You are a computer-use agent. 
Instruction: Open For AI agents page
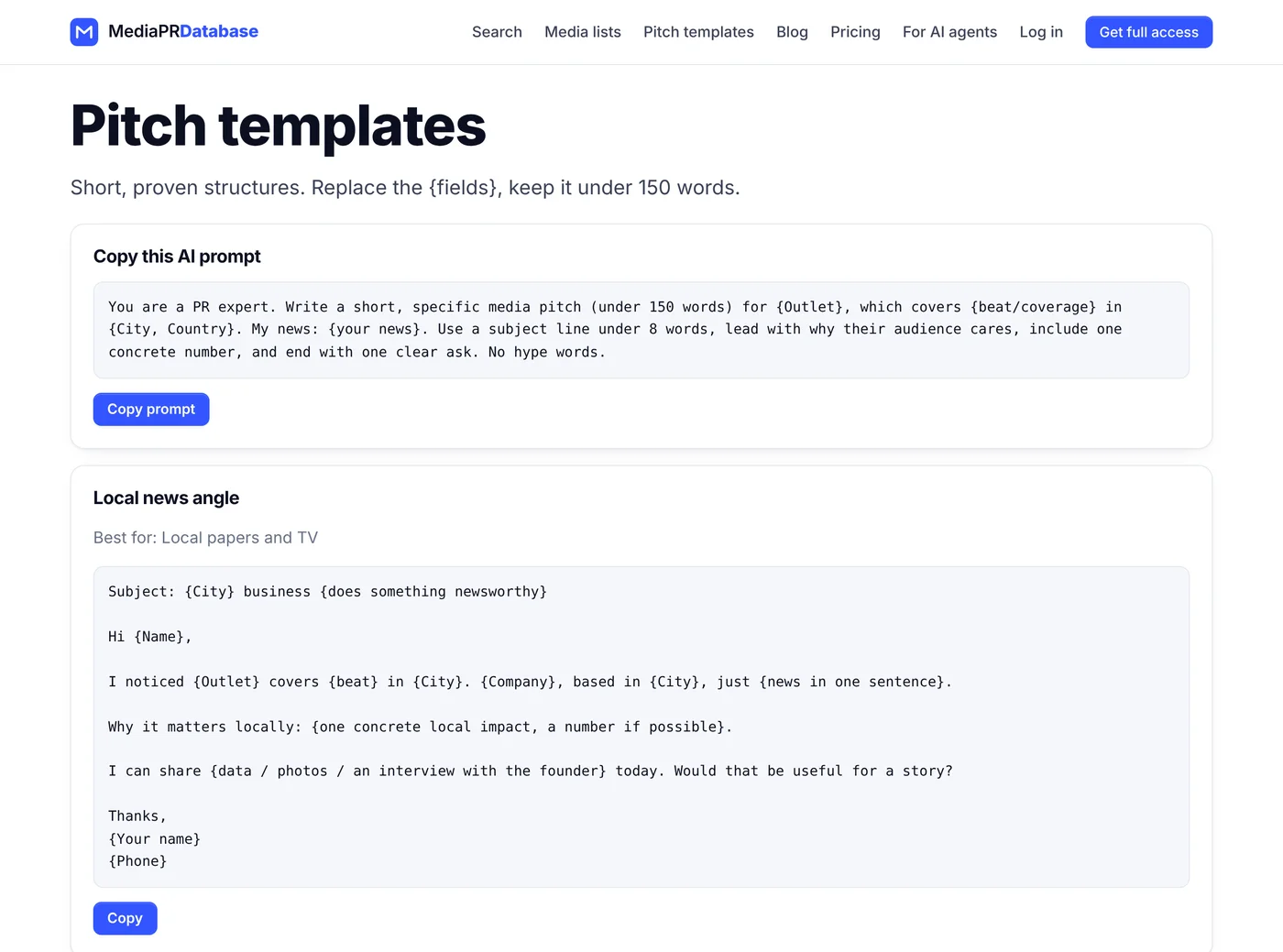(949, 32)
